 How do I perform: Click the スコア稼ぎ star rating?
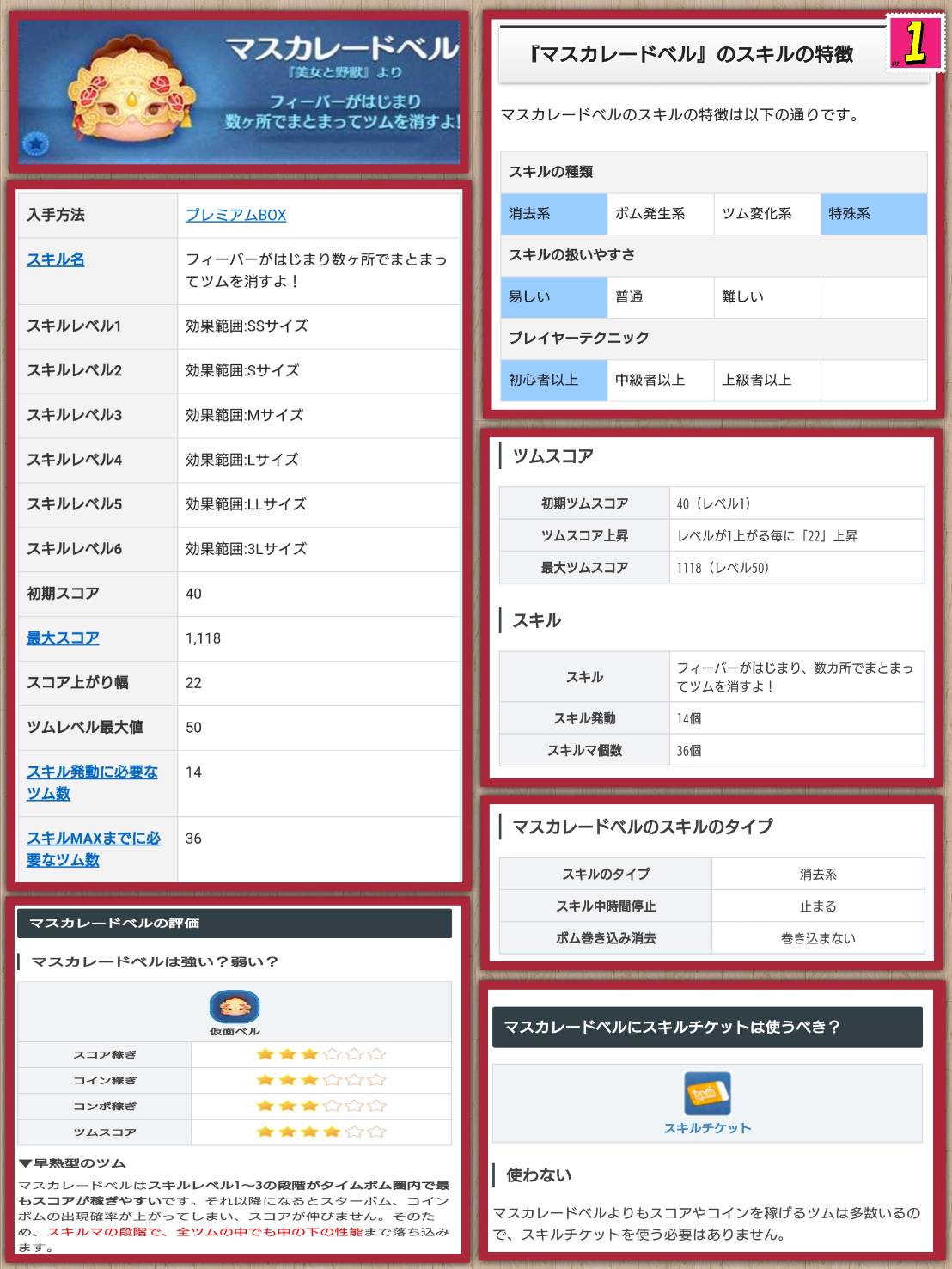[x=321, y=1054]
